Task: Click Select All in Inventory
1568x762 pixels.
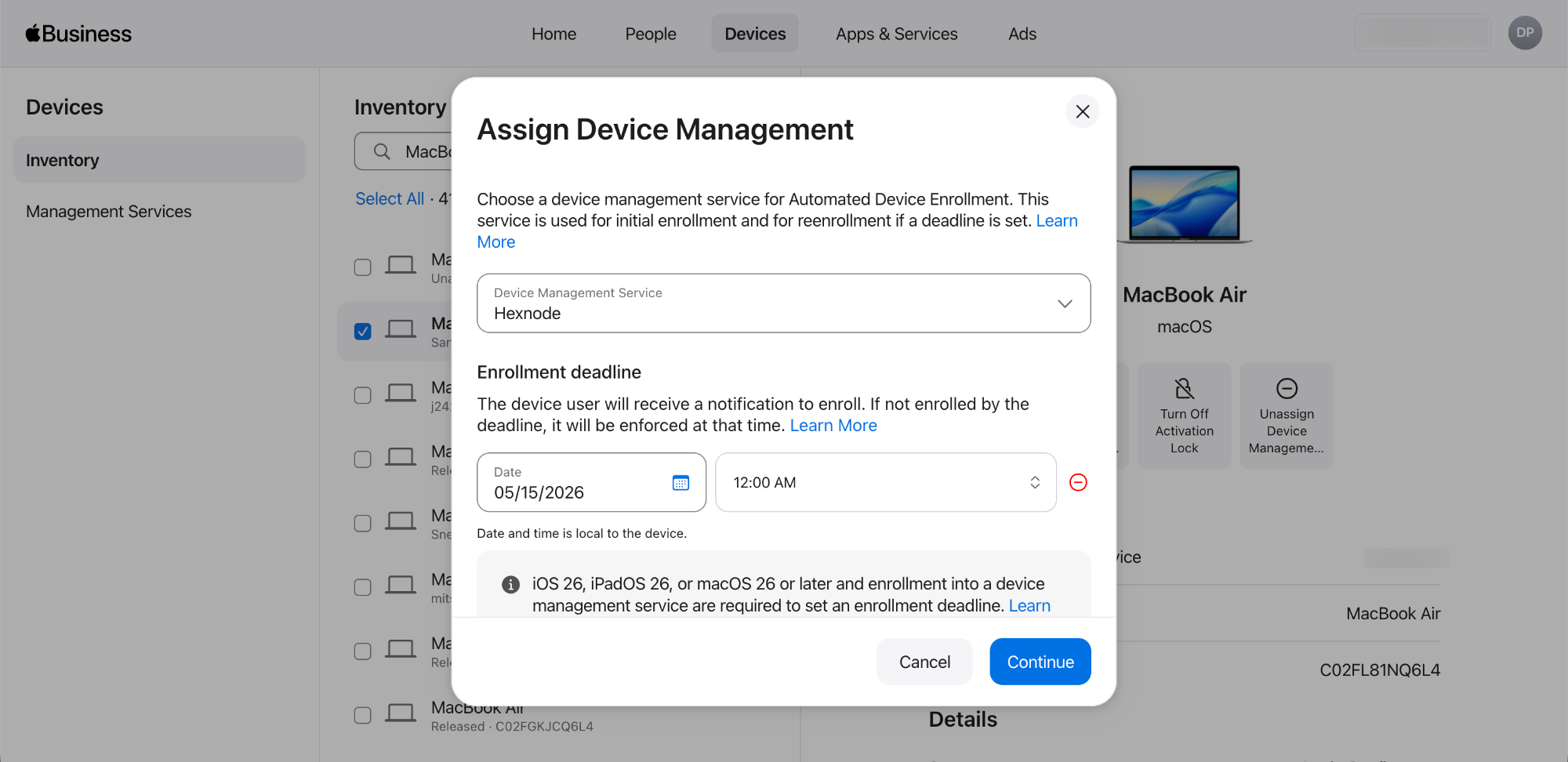Action: pos(390,199)
